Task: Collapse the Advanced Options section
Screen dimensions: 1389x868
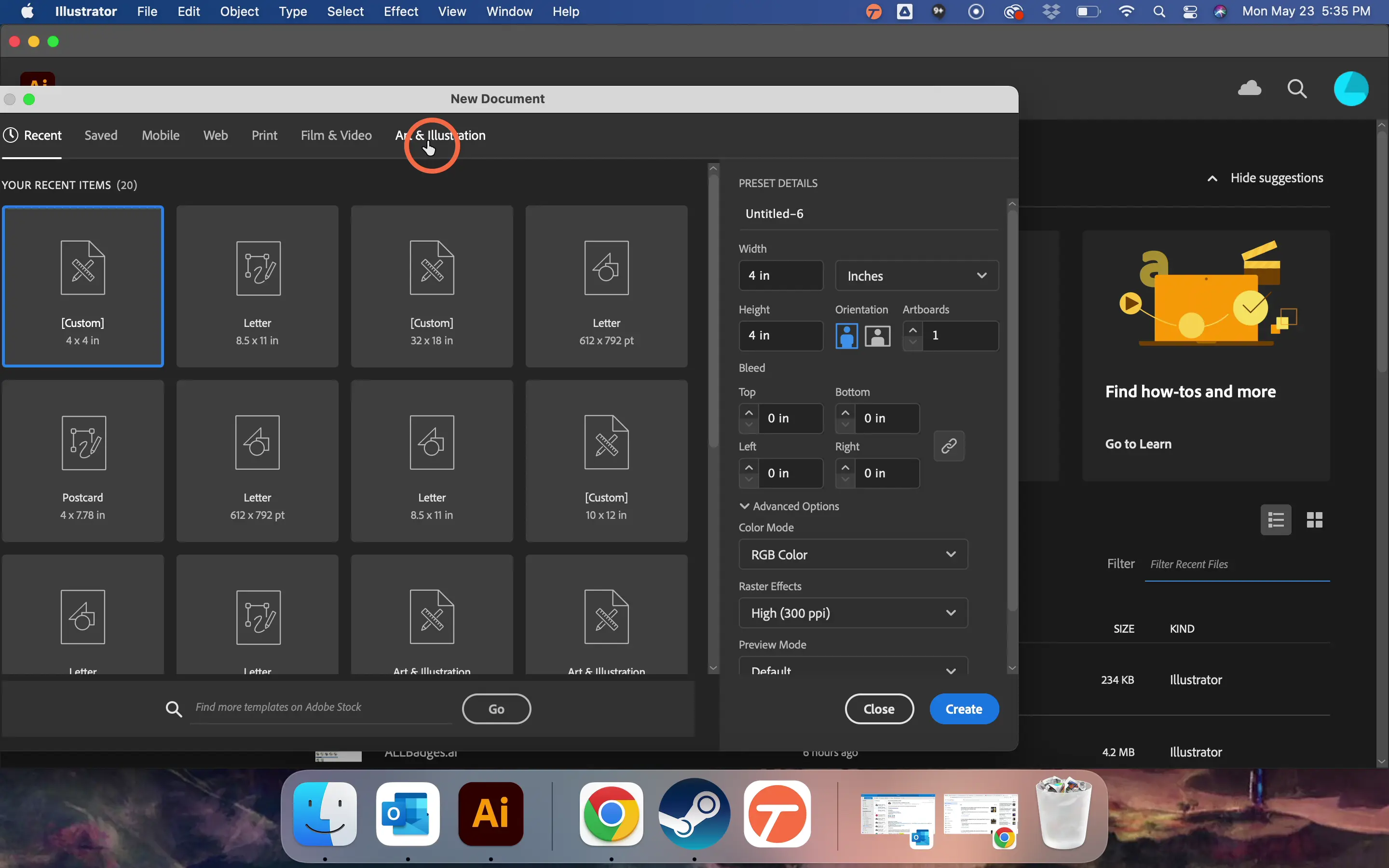Action: tap(789, 506)
